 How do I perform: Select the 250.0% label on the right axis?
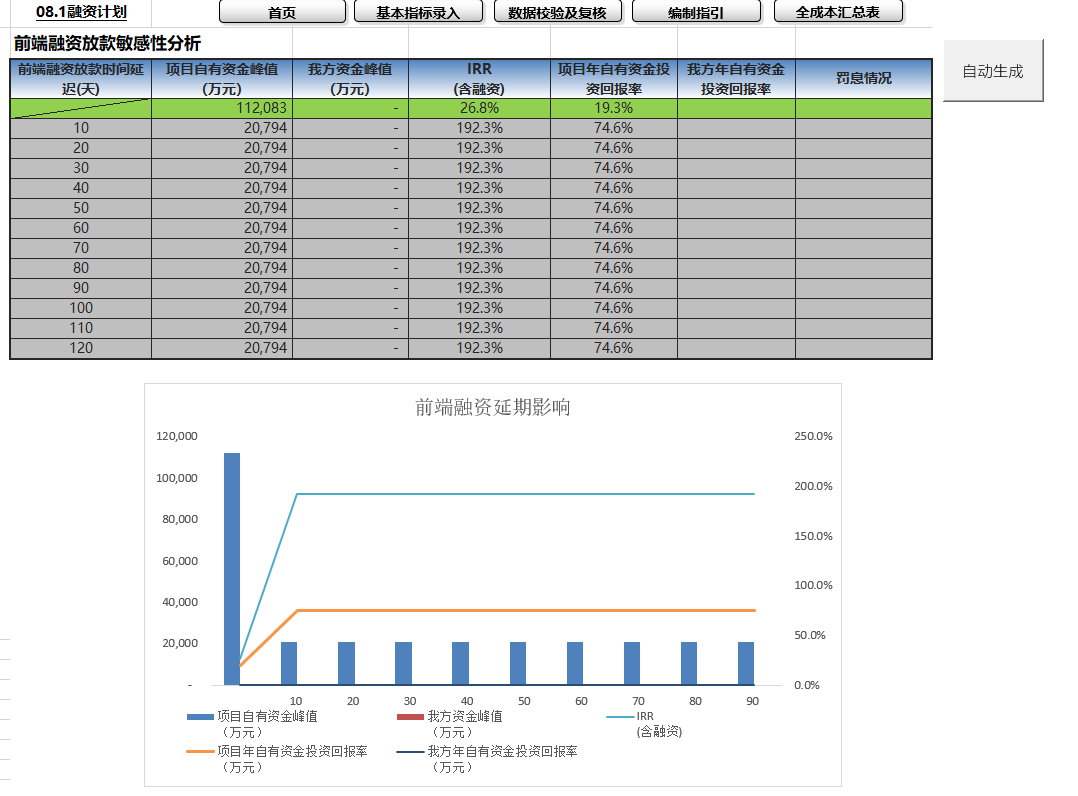point(812,437)
